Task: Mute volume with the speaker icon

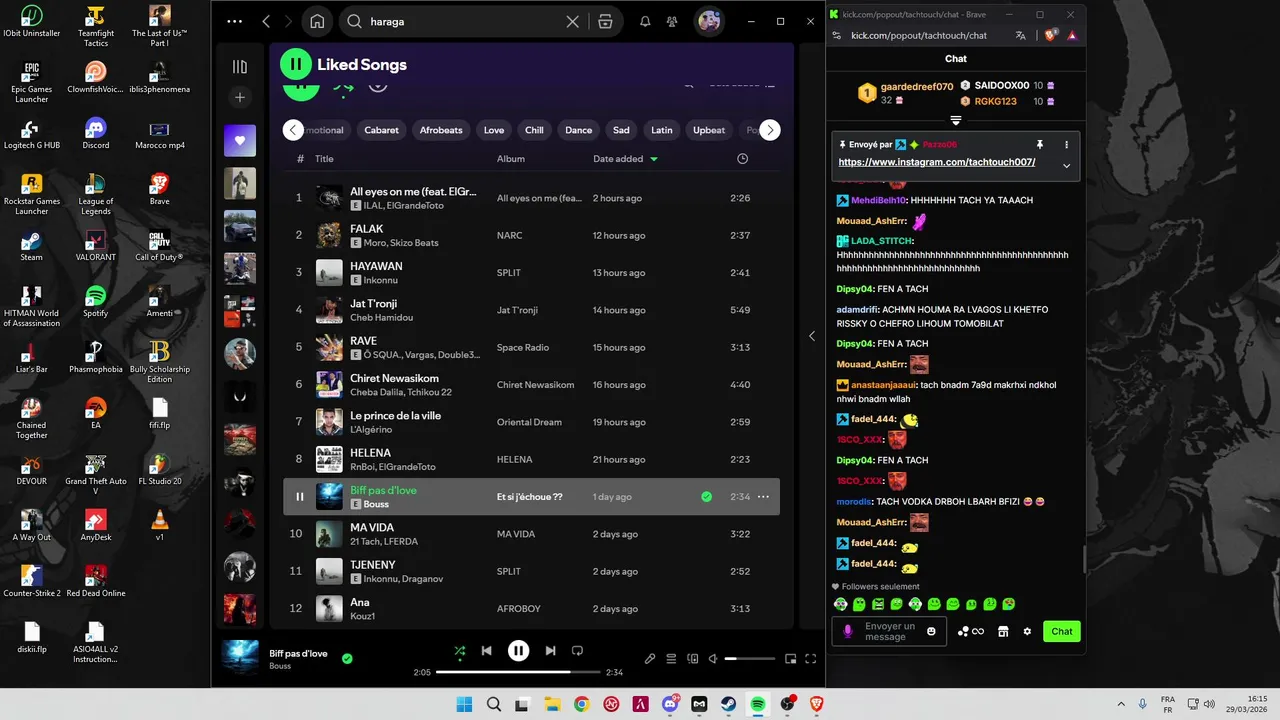Action: tap(713, 659)
